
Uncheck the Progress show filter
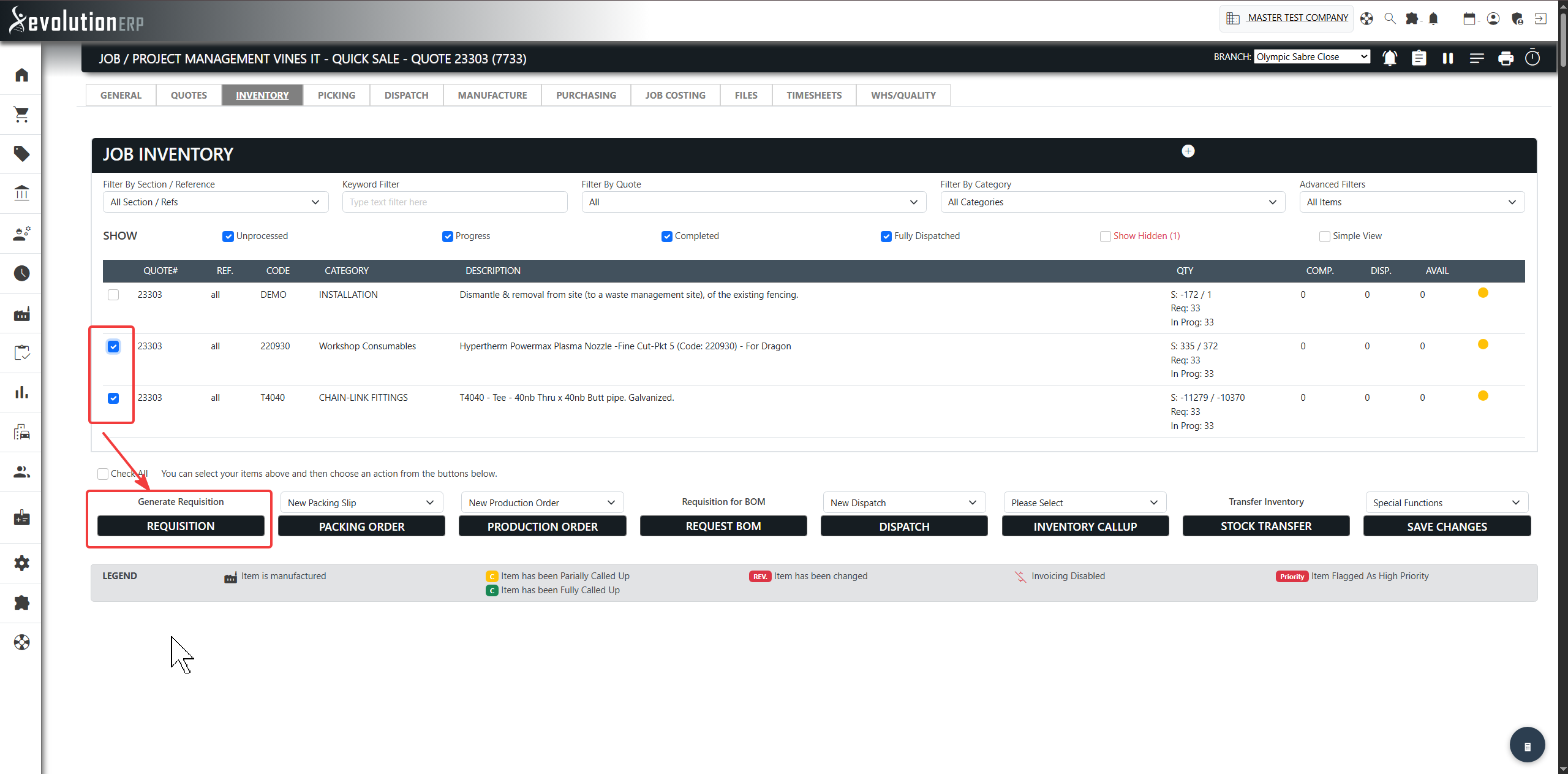click(447, 237)
